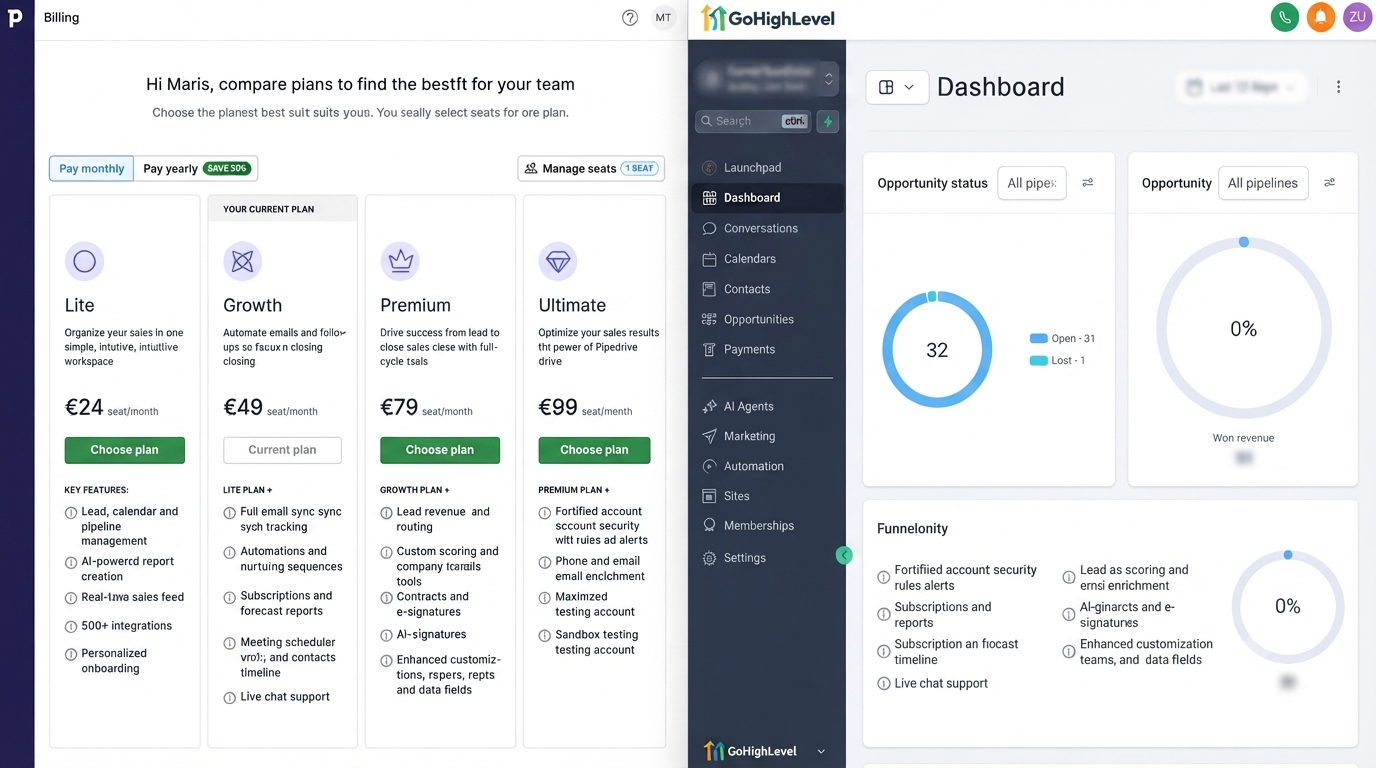Click the SAVE 50% badge on Pay yearly
The width and height of the screenshot is (1376, 768).
(x=227, y=168)
